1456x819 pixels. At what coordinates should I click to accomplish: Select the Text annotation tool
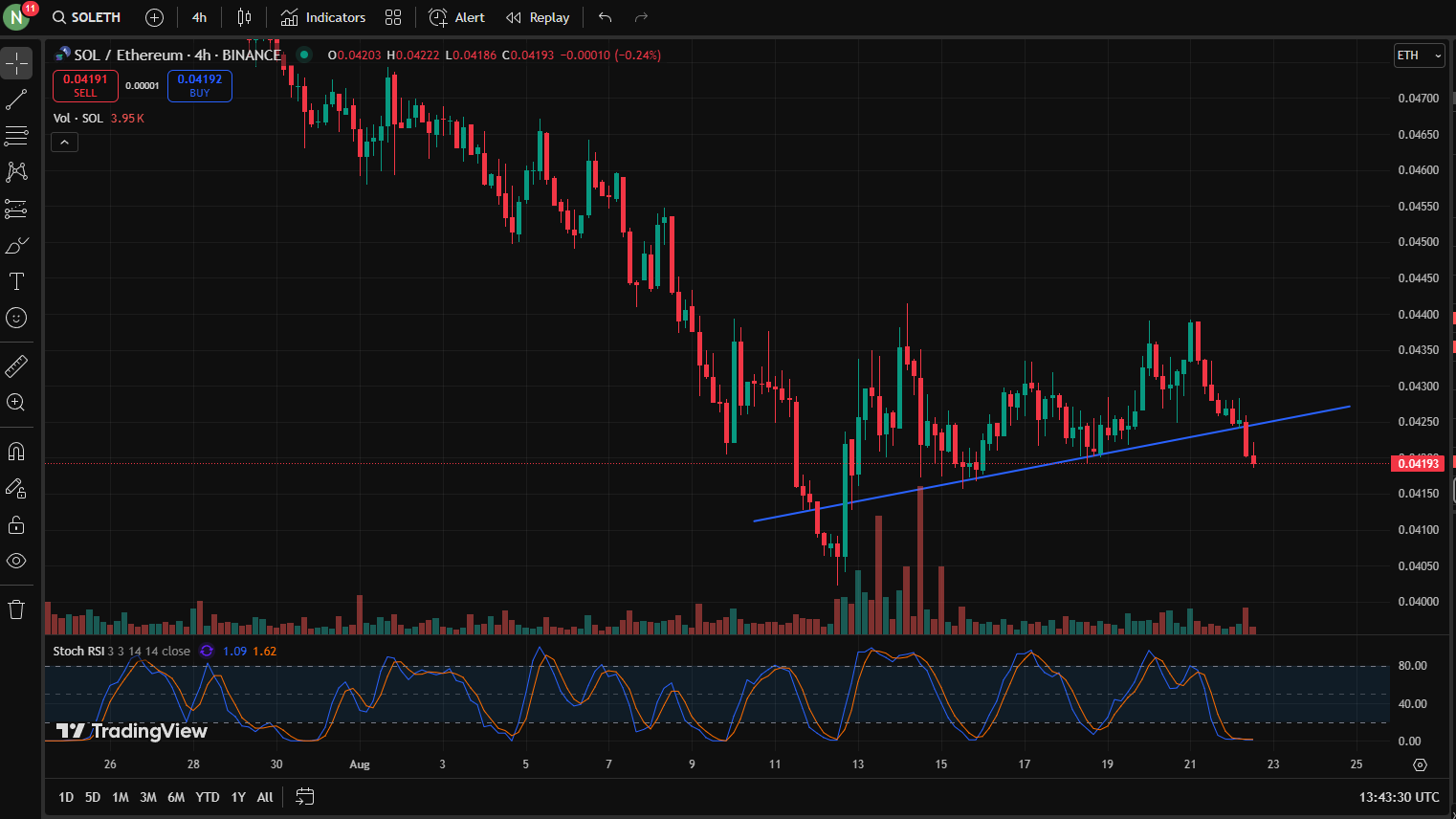(x=16, y=281)
